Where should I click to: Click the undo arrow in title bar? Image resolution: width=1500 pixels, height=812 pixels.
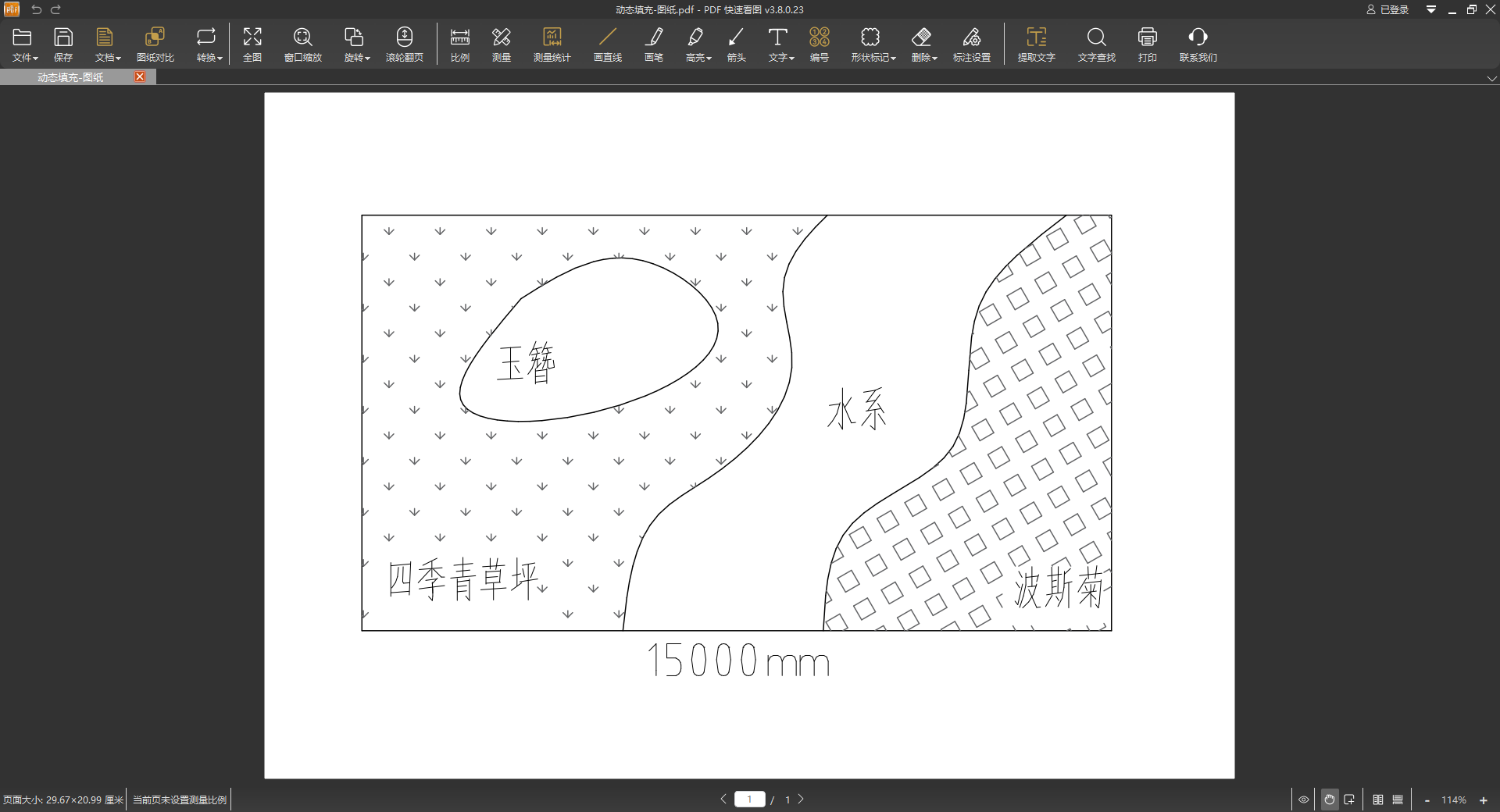click(x=36, y=9)
